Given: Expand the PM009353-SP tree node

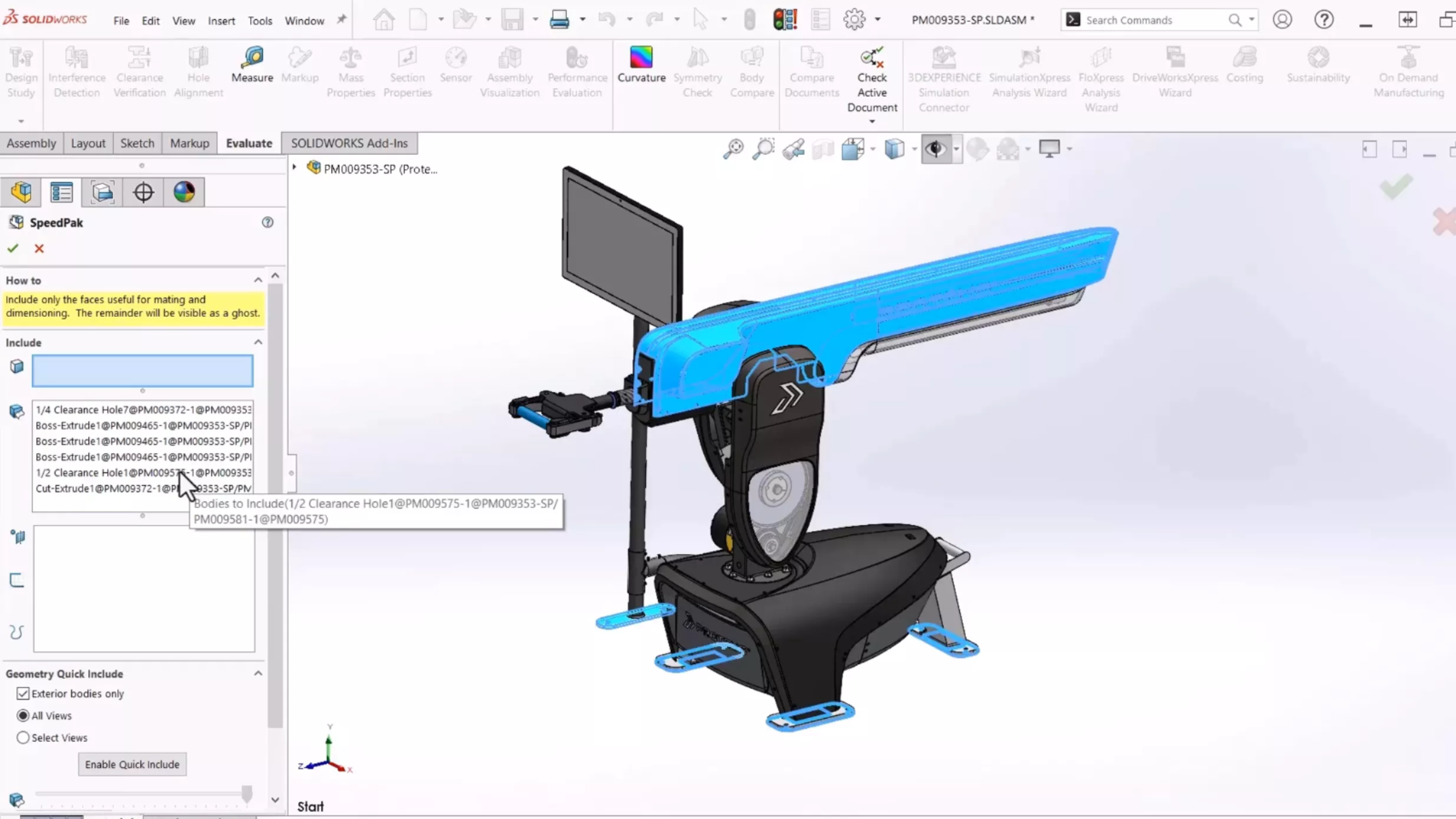Looking at the screenshot, I should (294, 167).
